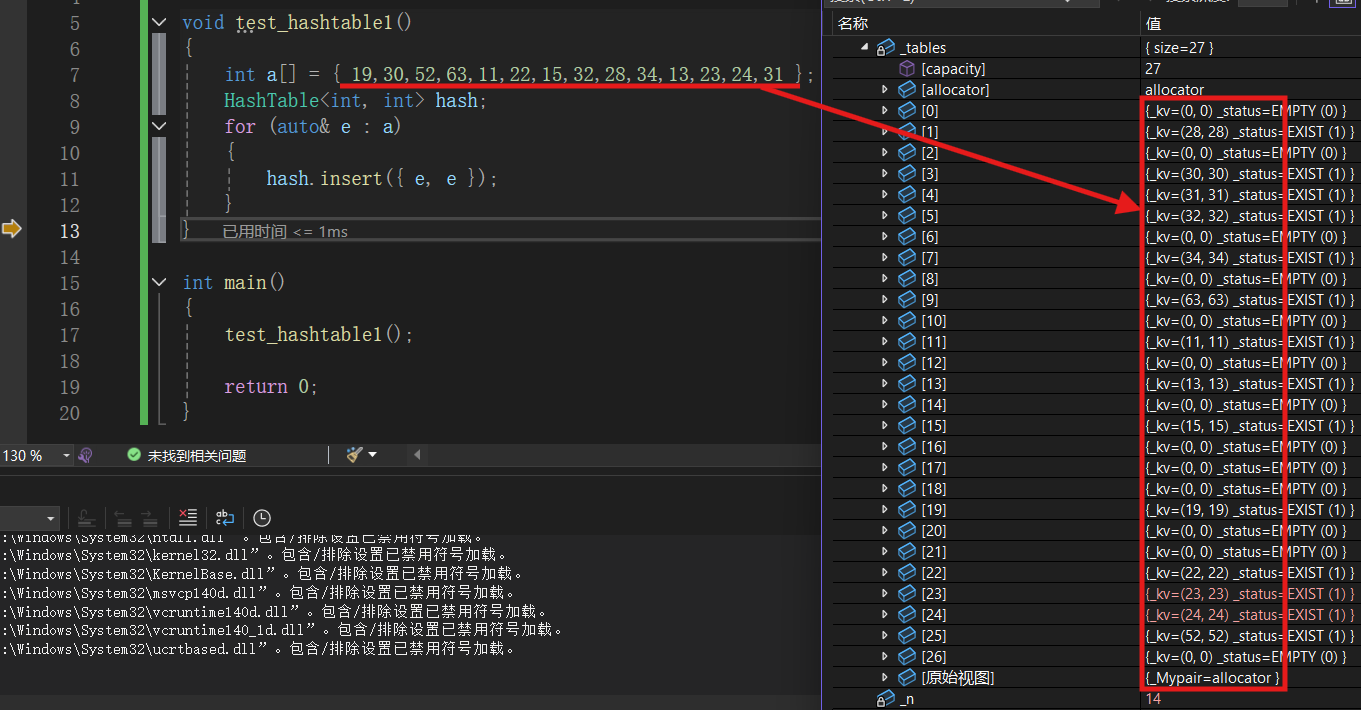
Task: Click the { size=27 } value of _tables
Action: [x=1179, y=48]
